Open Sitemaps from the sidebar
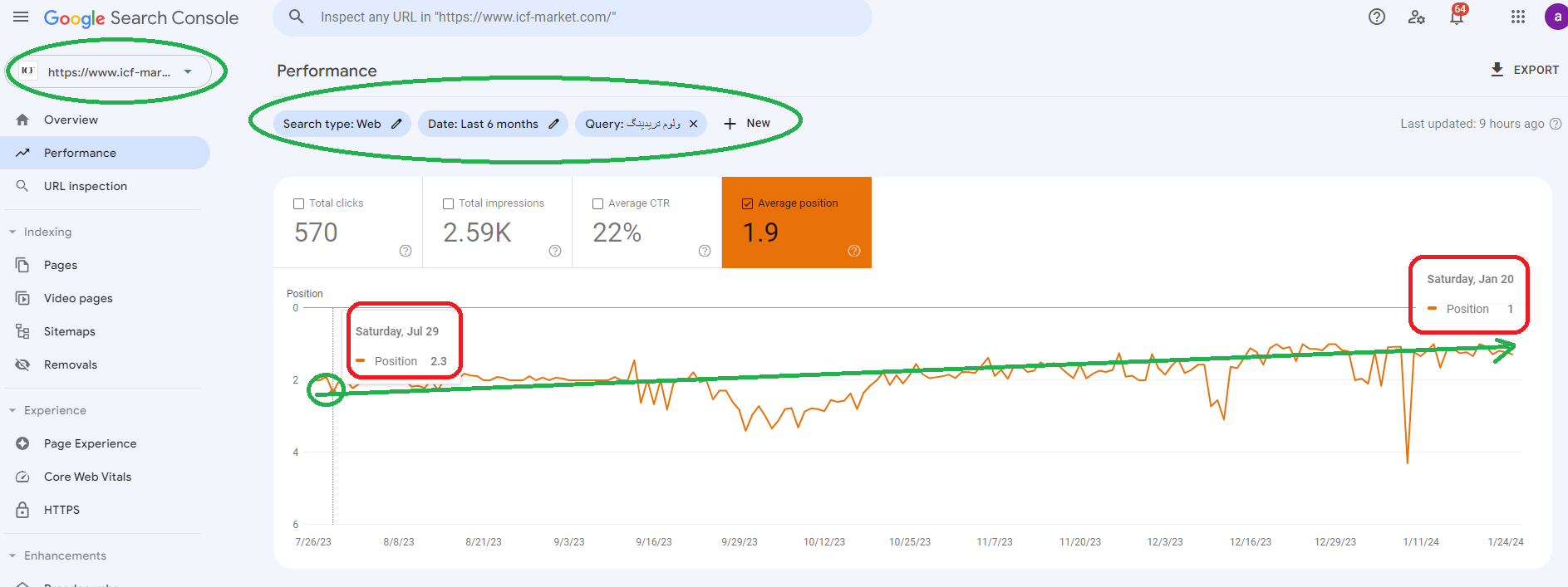Screen dimensions: 1568x587 tap(69, 331)
